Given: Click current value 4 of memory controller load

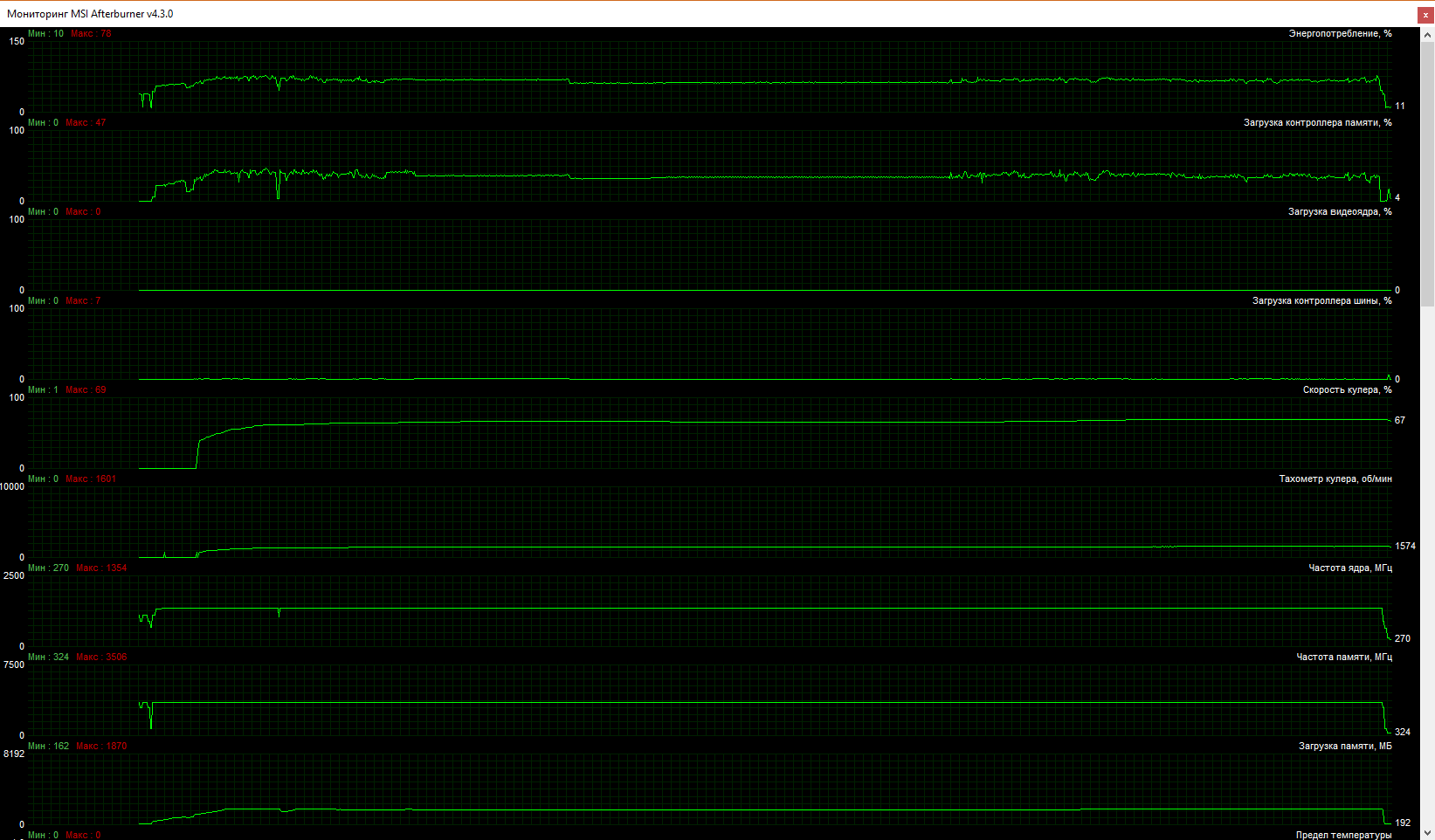Looking at the screenshot, I should [x=1397, y=197].
